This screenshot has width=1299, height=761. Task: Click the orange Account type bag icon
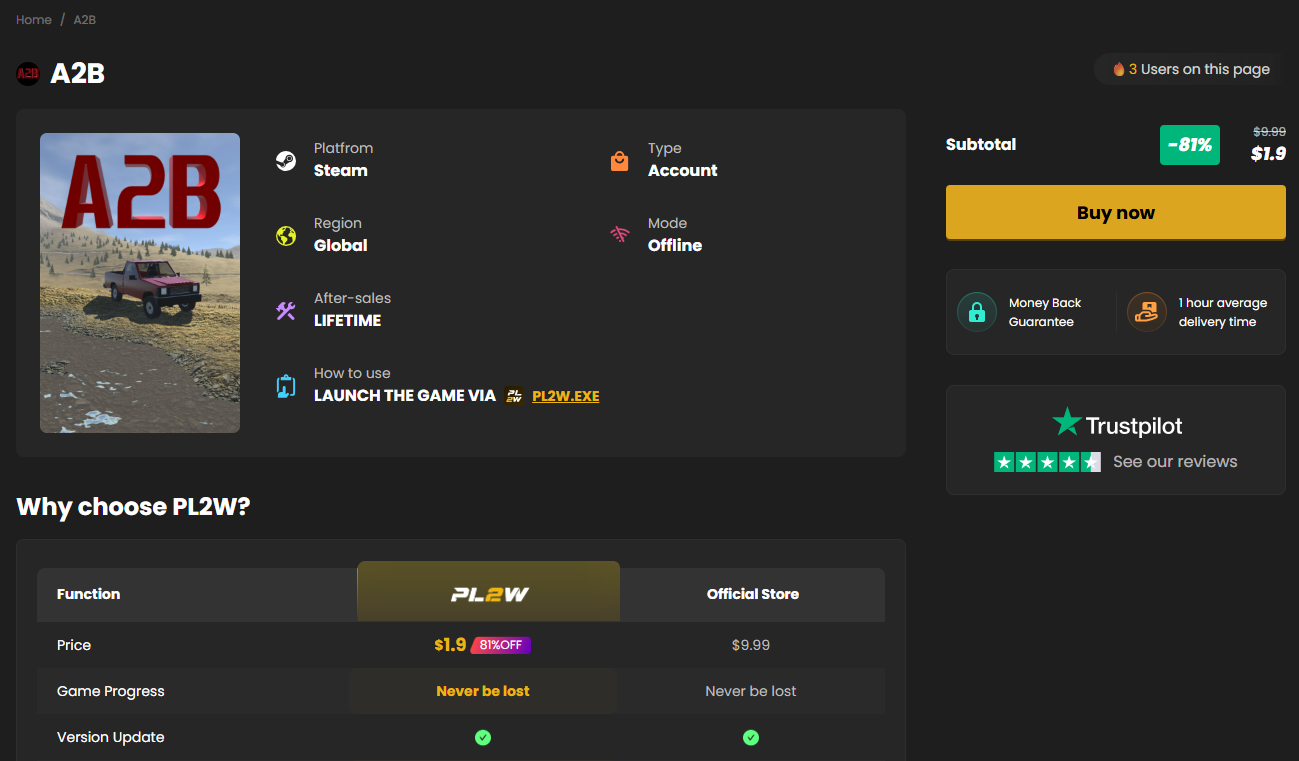tap(620, 161)
